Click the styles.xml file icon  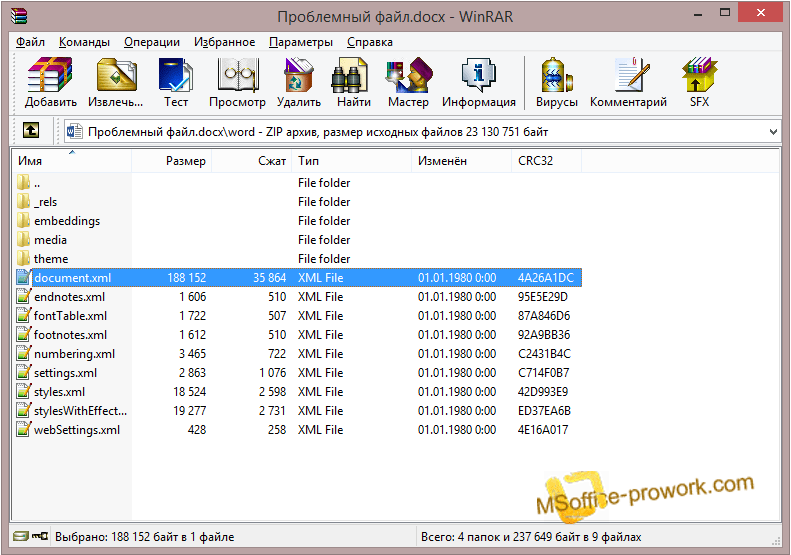click(x=23, y=392)
